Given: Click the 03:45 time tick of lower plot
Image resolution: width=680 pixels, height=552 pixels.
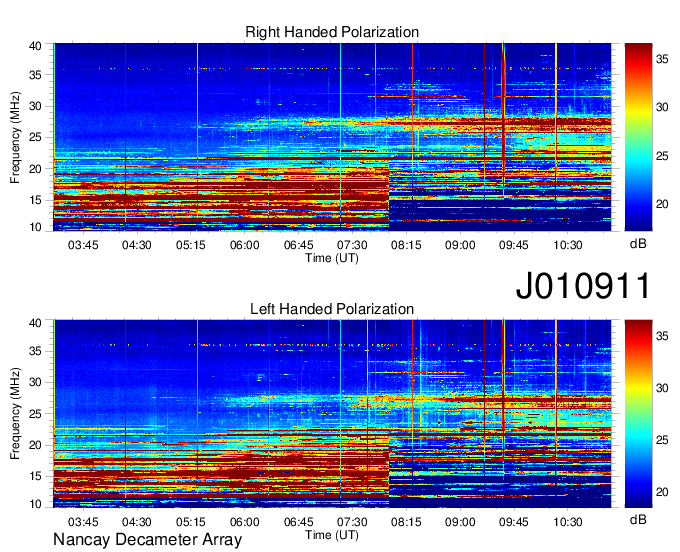Looking at the screenshot, I should 83,522.
